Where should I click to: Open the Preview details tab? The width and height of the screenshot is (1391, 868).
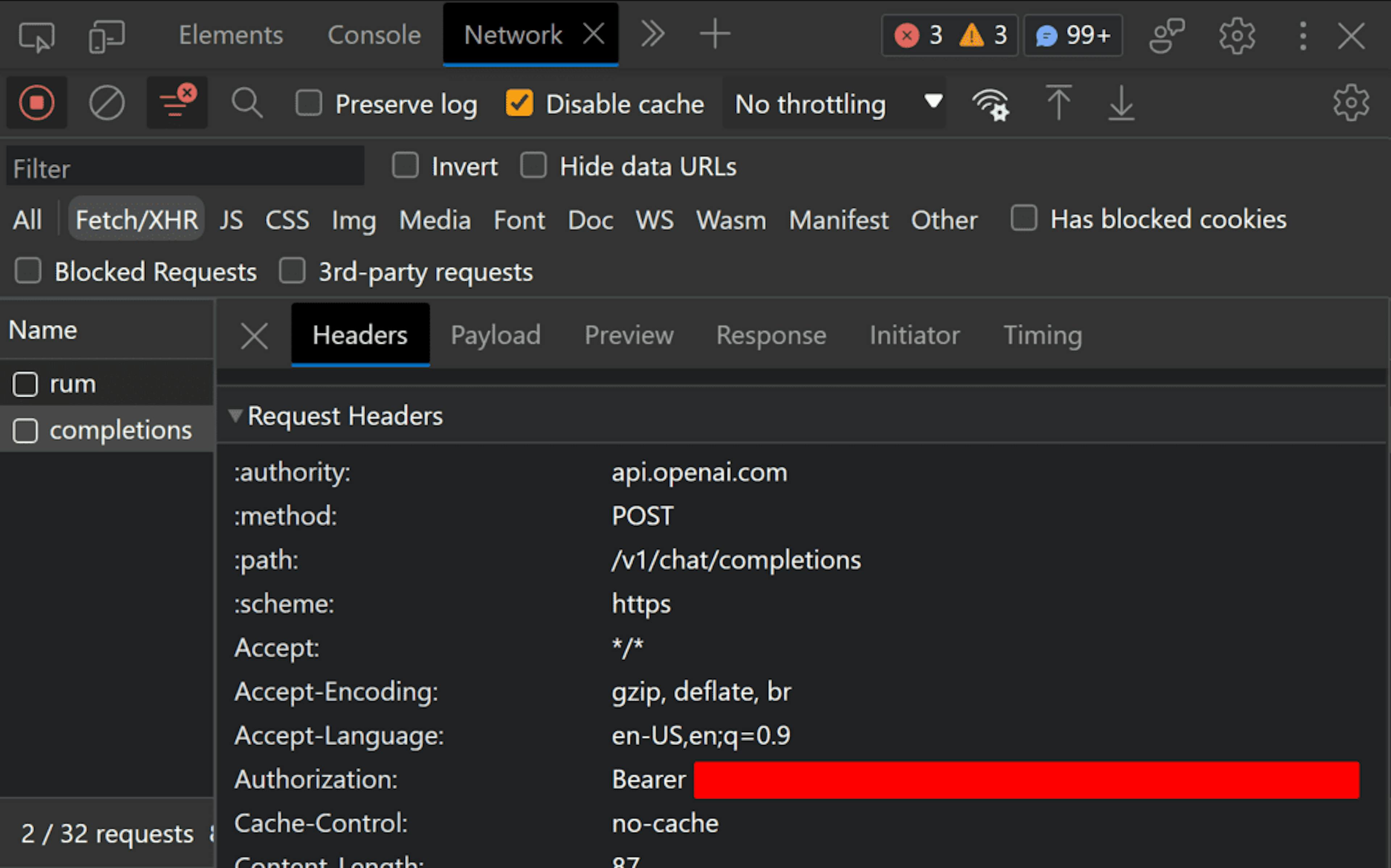tap(629, 335)
